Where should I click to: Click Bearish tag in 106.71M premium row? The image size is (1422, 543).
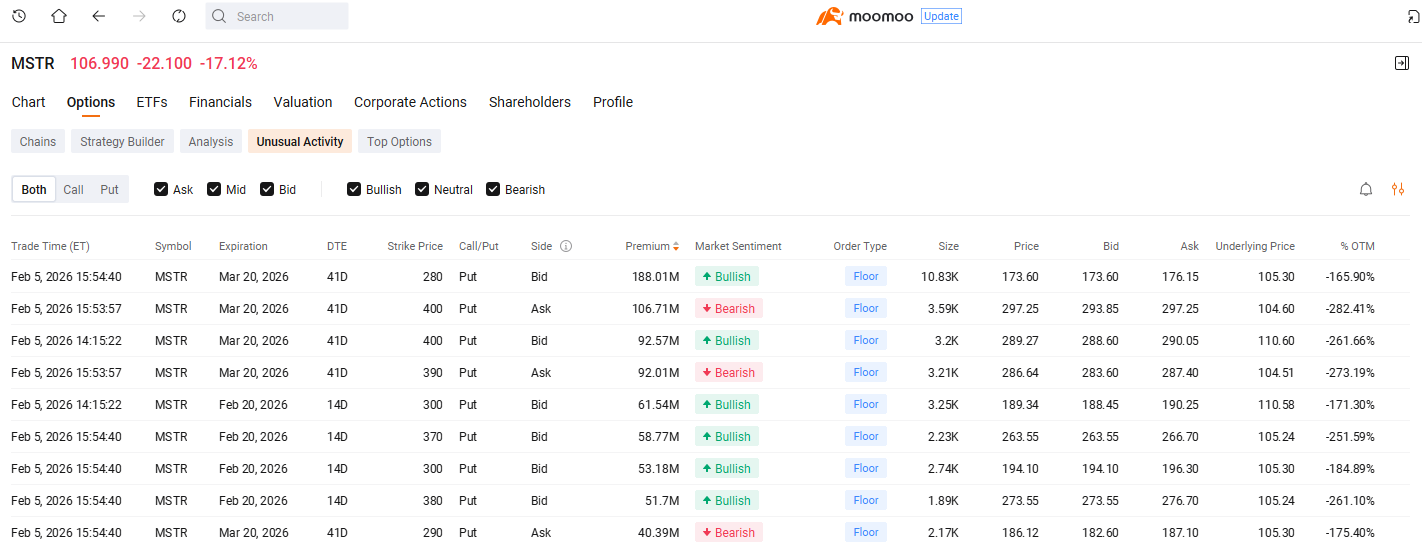[729, 308]
